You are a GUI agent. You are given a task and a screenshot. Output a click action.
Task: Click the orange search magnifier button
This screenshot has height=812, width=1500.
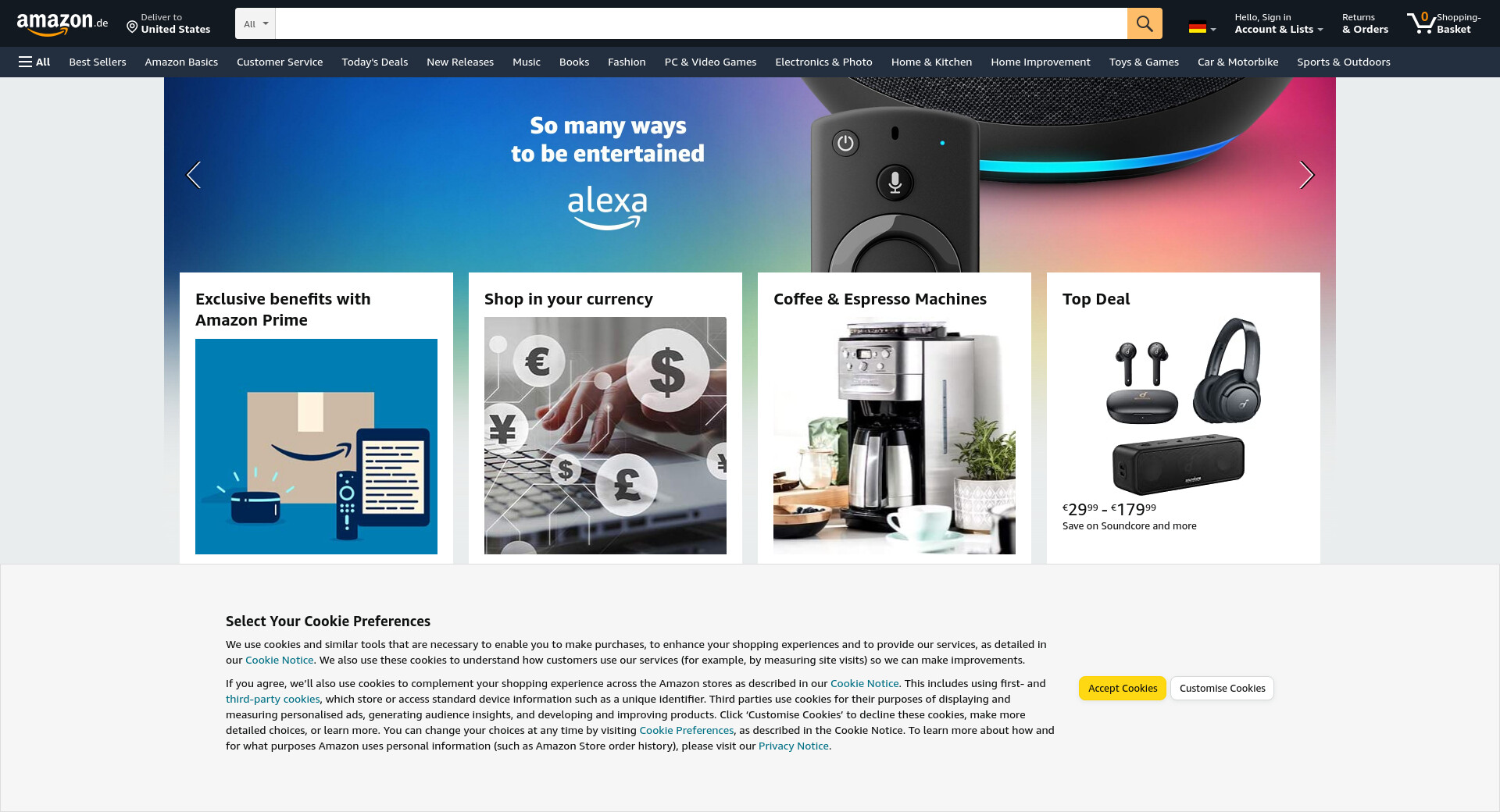click(x=1145, y=23)
